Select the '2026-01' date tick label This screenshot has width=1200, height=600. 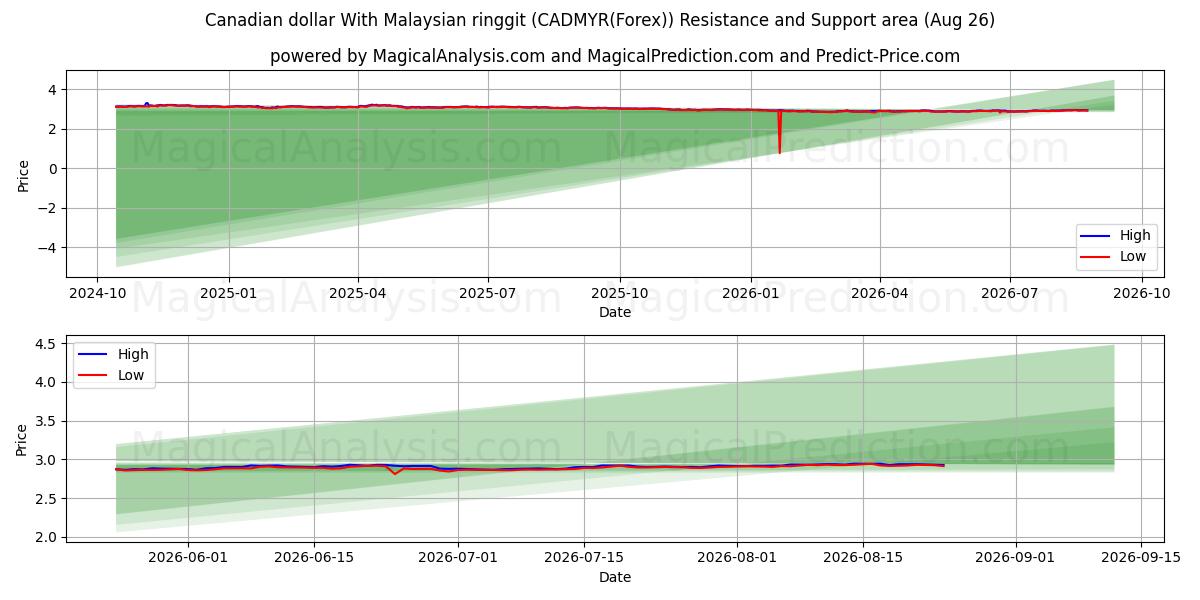point(751,294)
